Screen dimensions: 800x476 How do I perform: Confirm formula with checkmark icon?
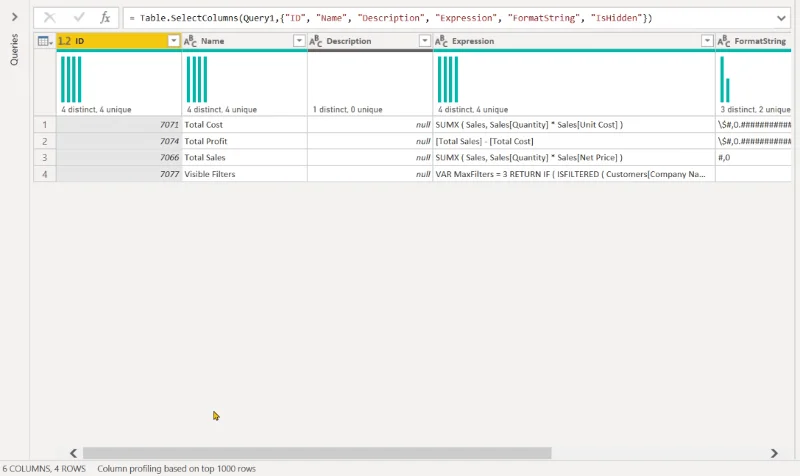[79, 18]
